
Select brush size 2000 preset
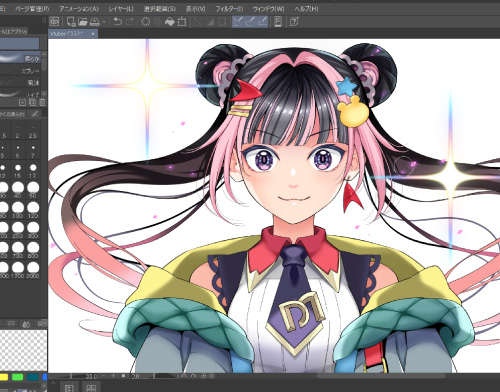pyautogui.click(x=33, y=270)
